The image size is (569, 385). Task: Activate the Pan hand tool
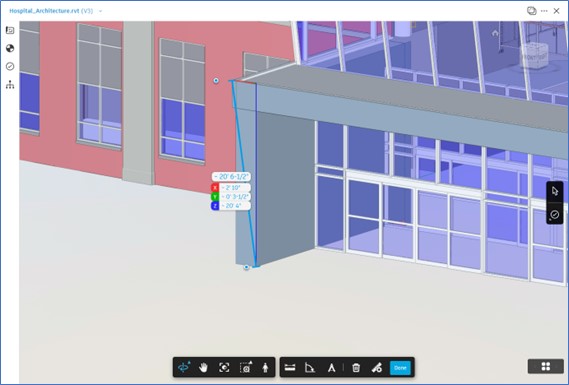[204, 368]
